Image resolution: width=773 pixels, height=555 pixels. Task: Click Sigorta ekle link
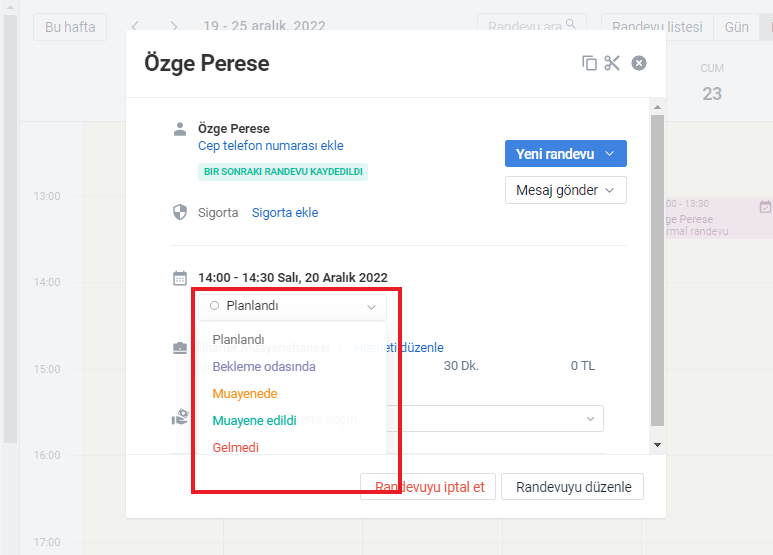[x=285, y=213]
